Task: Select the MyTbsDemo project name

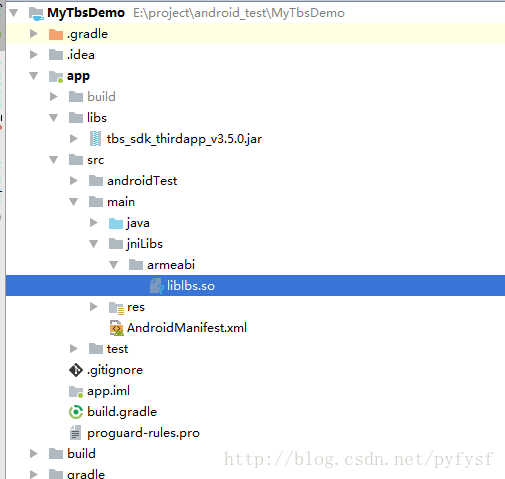Action: click(86, 13)
